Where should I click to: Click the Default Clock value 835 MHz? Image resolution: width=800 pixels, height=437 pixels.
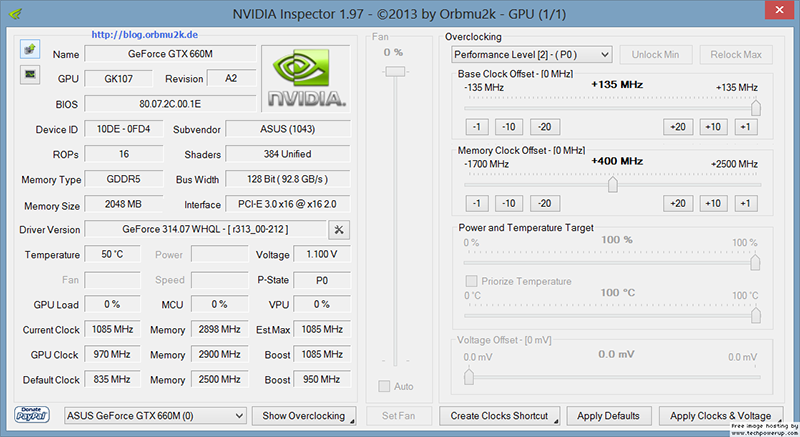pyautogui.click(x=112, y=379)
